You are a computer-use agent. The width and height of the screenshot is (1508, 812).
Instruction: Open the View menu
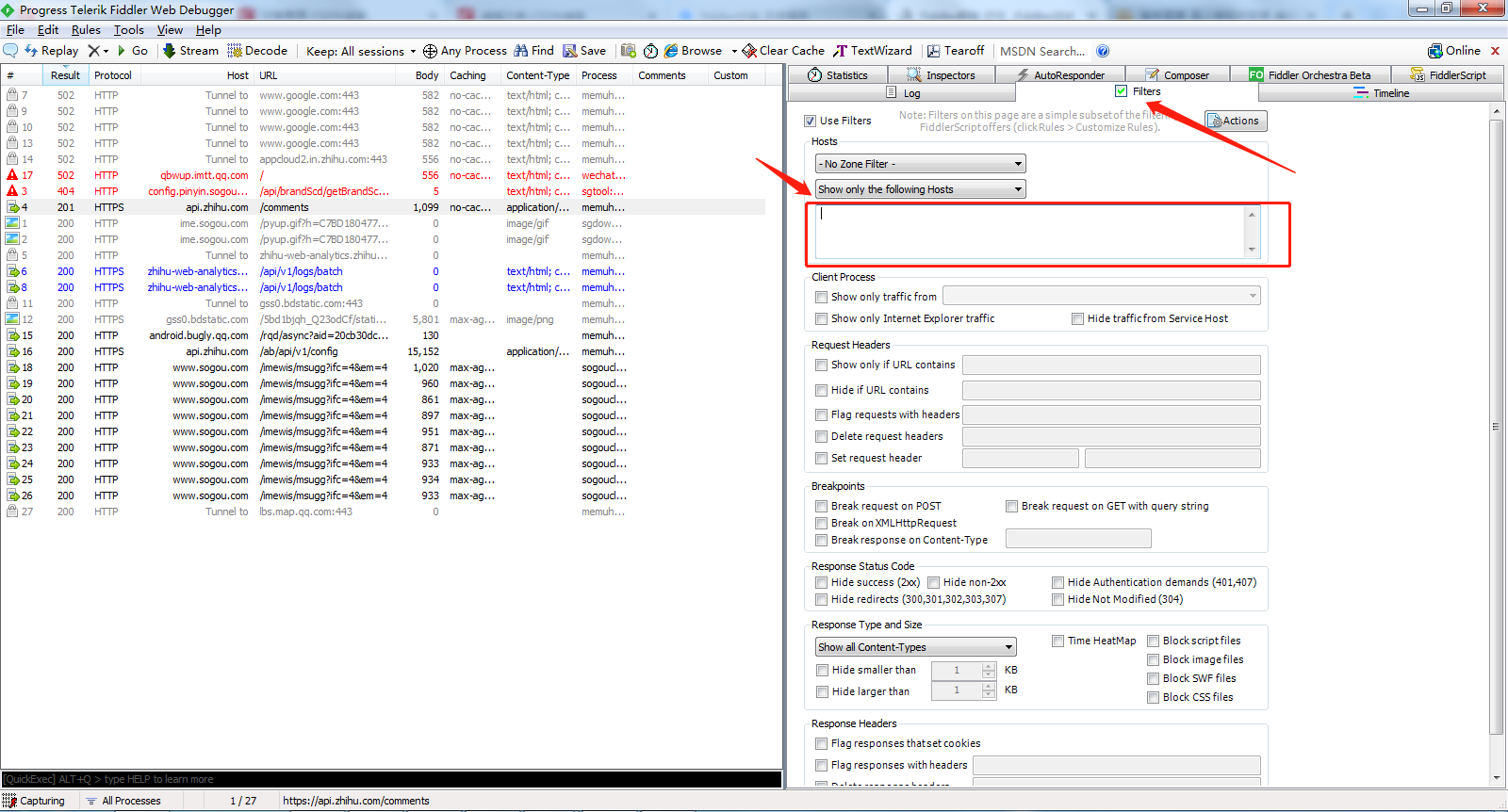(x=170, y=30)
